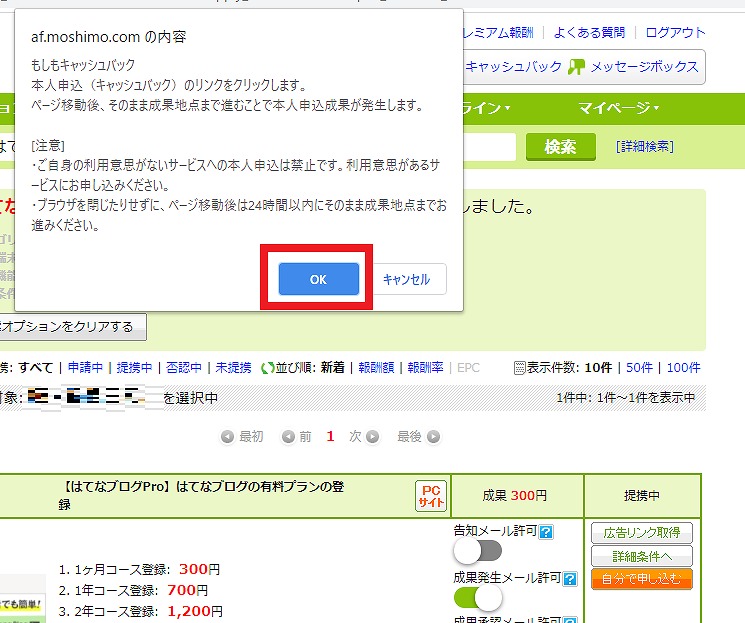The height and width of the screenshot is (623, 745).
Task: Sort results by 報酬率
Action: (426, 367)
